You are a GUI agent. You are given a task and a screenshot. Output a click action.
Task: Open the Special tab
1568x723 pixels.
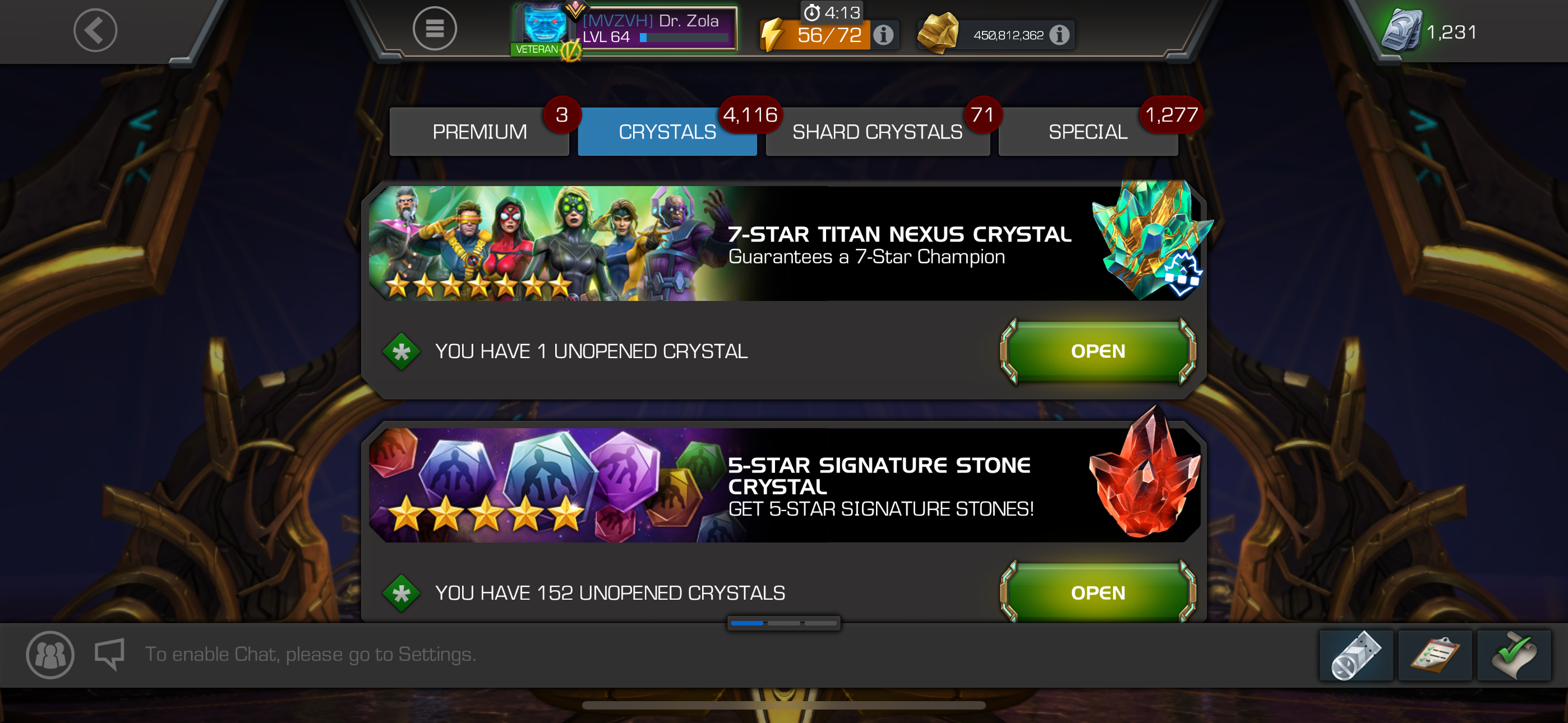1088,132
